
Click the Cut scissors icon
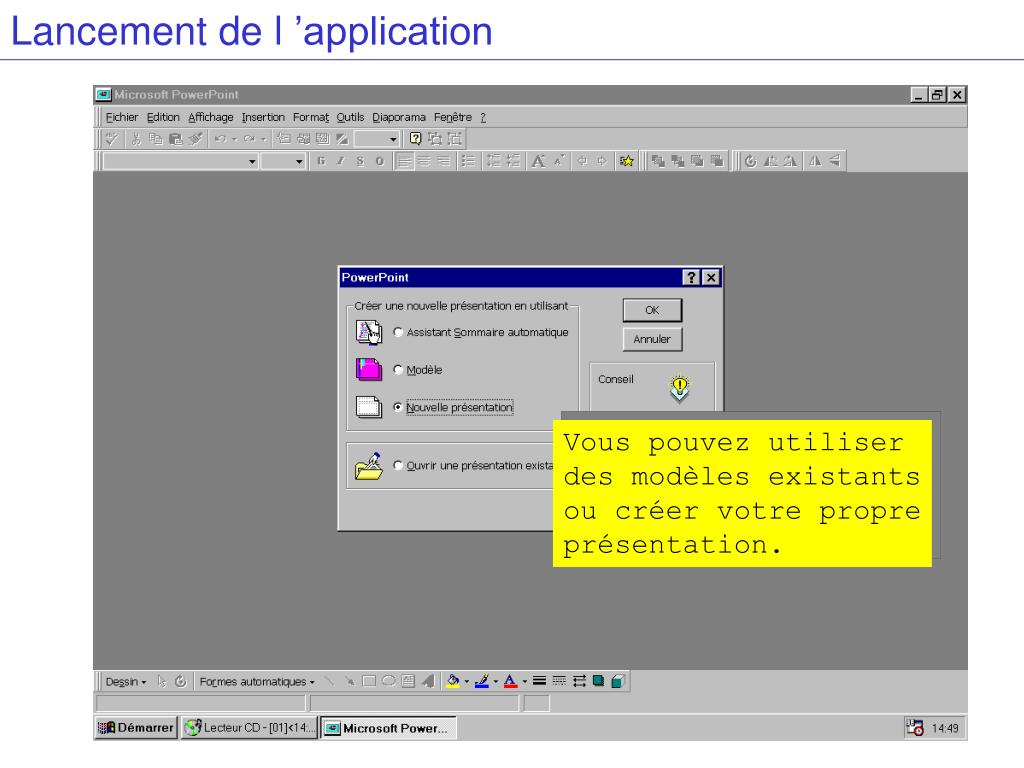(x=136, y=138)
